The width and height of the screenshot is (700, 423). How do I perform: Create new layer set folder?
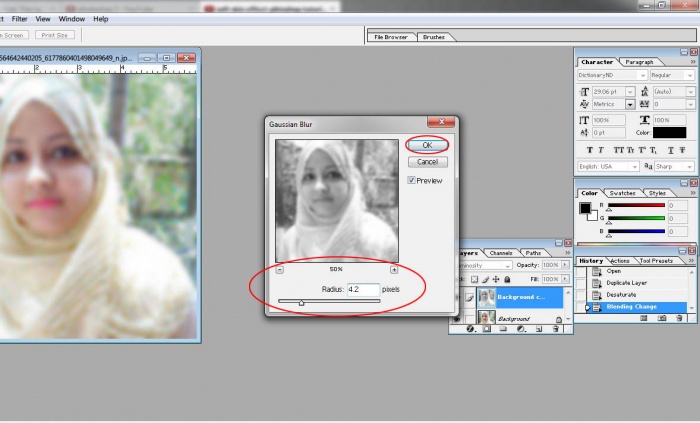pos(503,329)
